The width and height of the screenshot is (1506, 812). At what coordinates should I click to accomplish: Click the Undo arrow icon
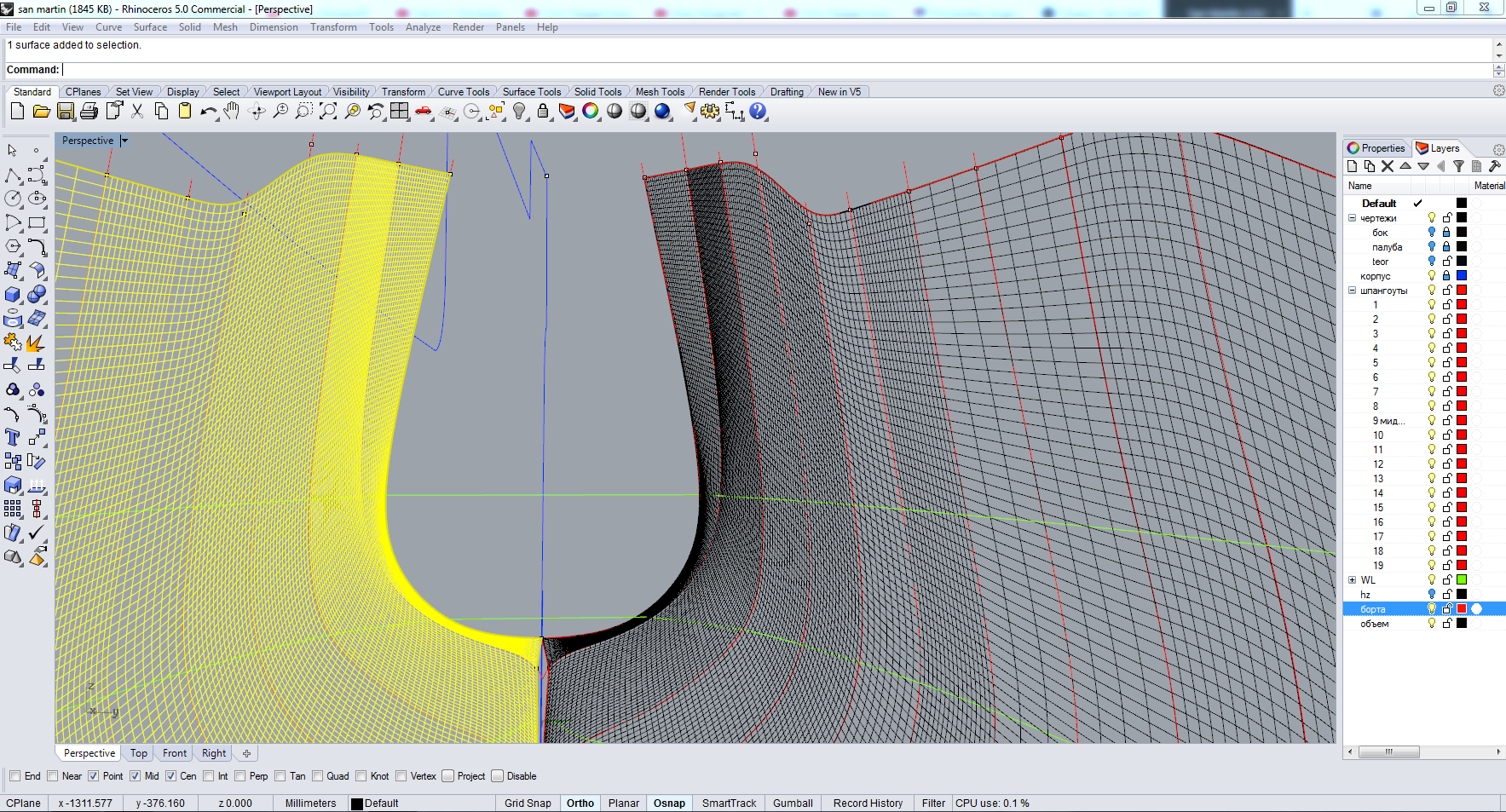pos(208,112)
